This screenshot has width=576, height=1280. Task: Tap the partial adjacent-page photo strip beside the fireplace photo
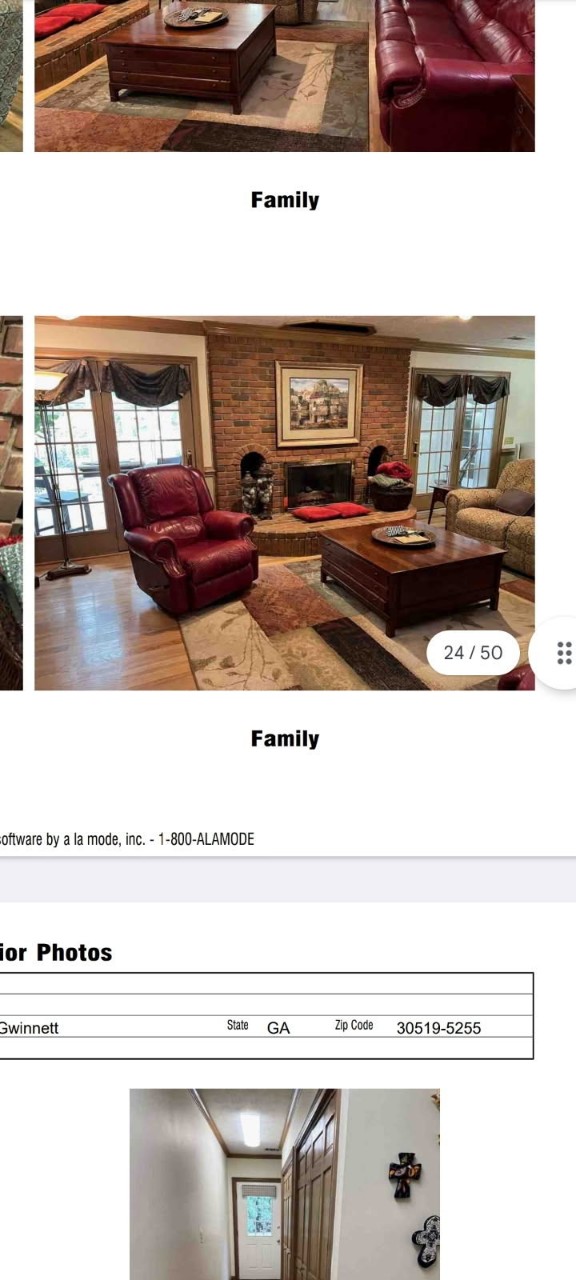[11, 503]
